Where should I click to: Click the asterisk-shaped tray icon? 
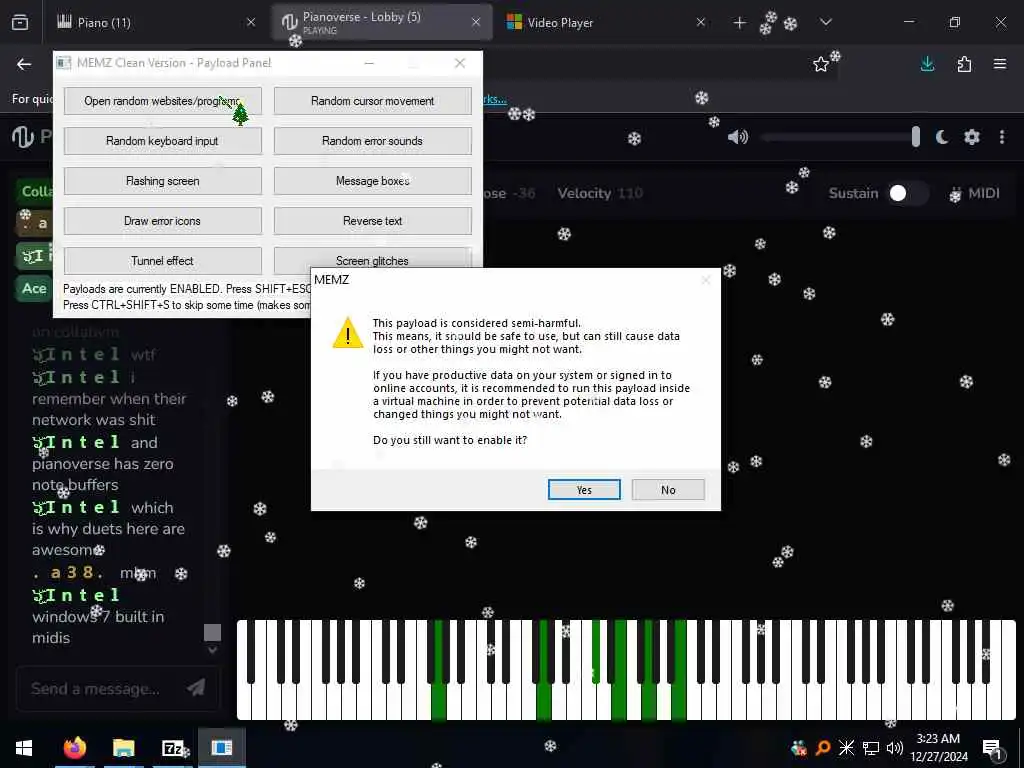(x=846, y=748)
